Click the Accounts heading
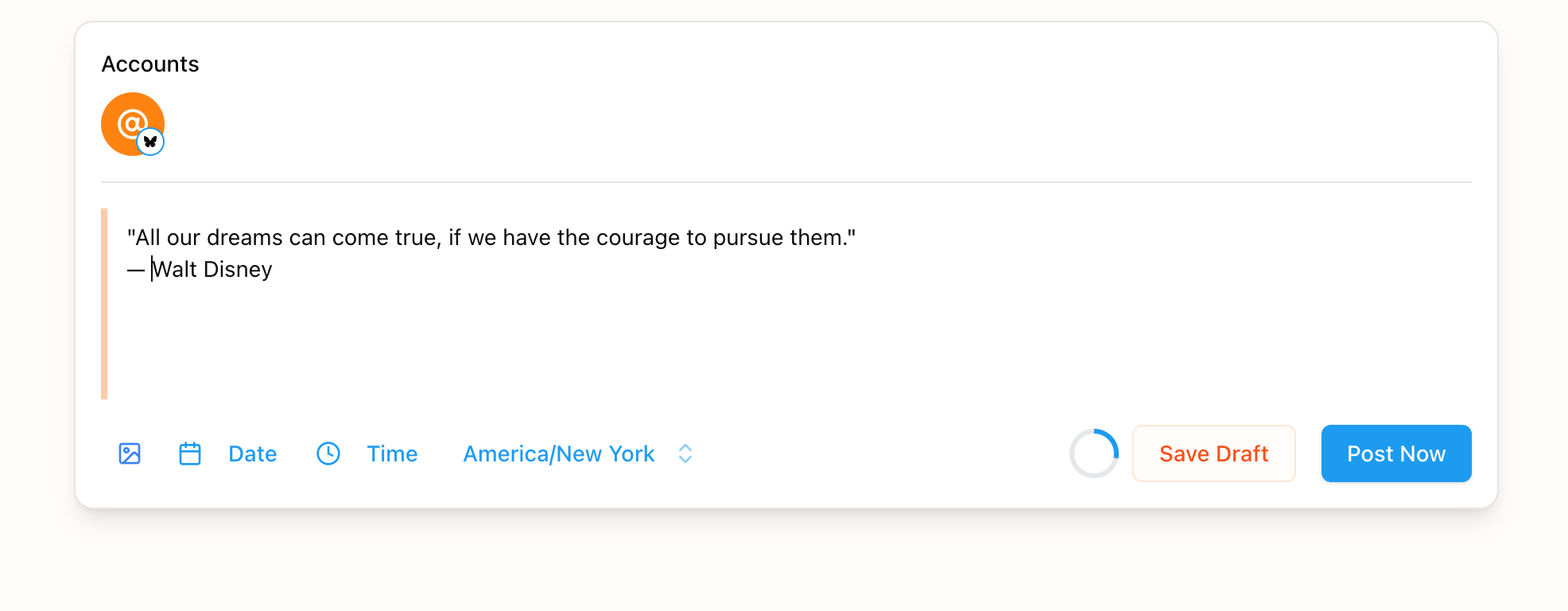 [x=150, y=64]
